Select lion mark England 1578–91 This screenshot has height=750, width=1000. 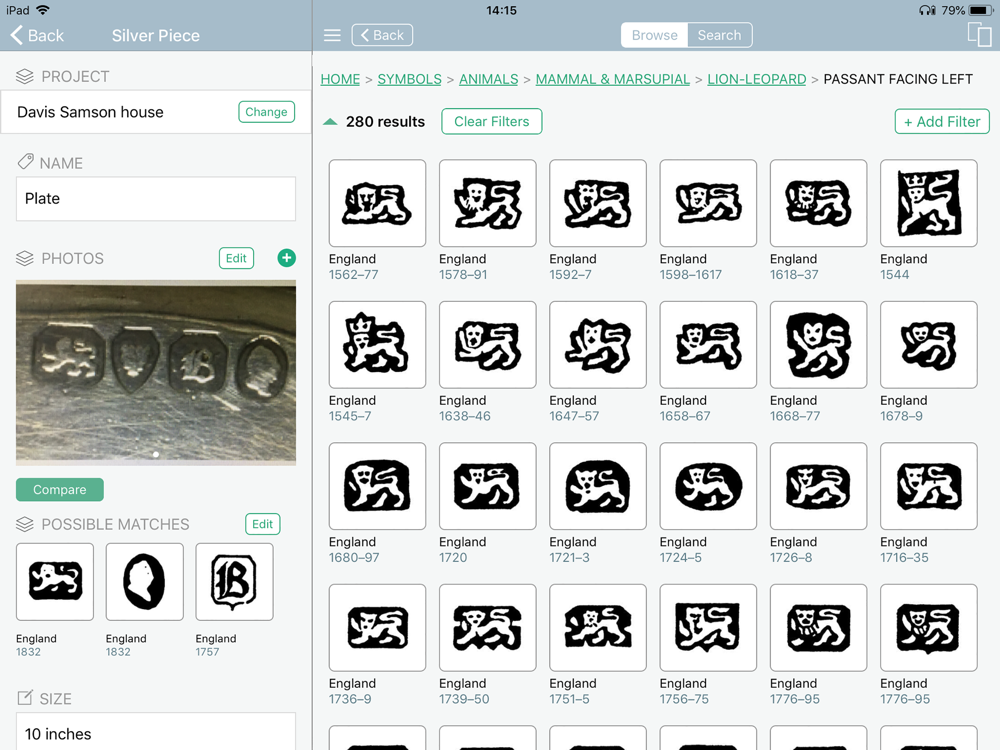487,203
